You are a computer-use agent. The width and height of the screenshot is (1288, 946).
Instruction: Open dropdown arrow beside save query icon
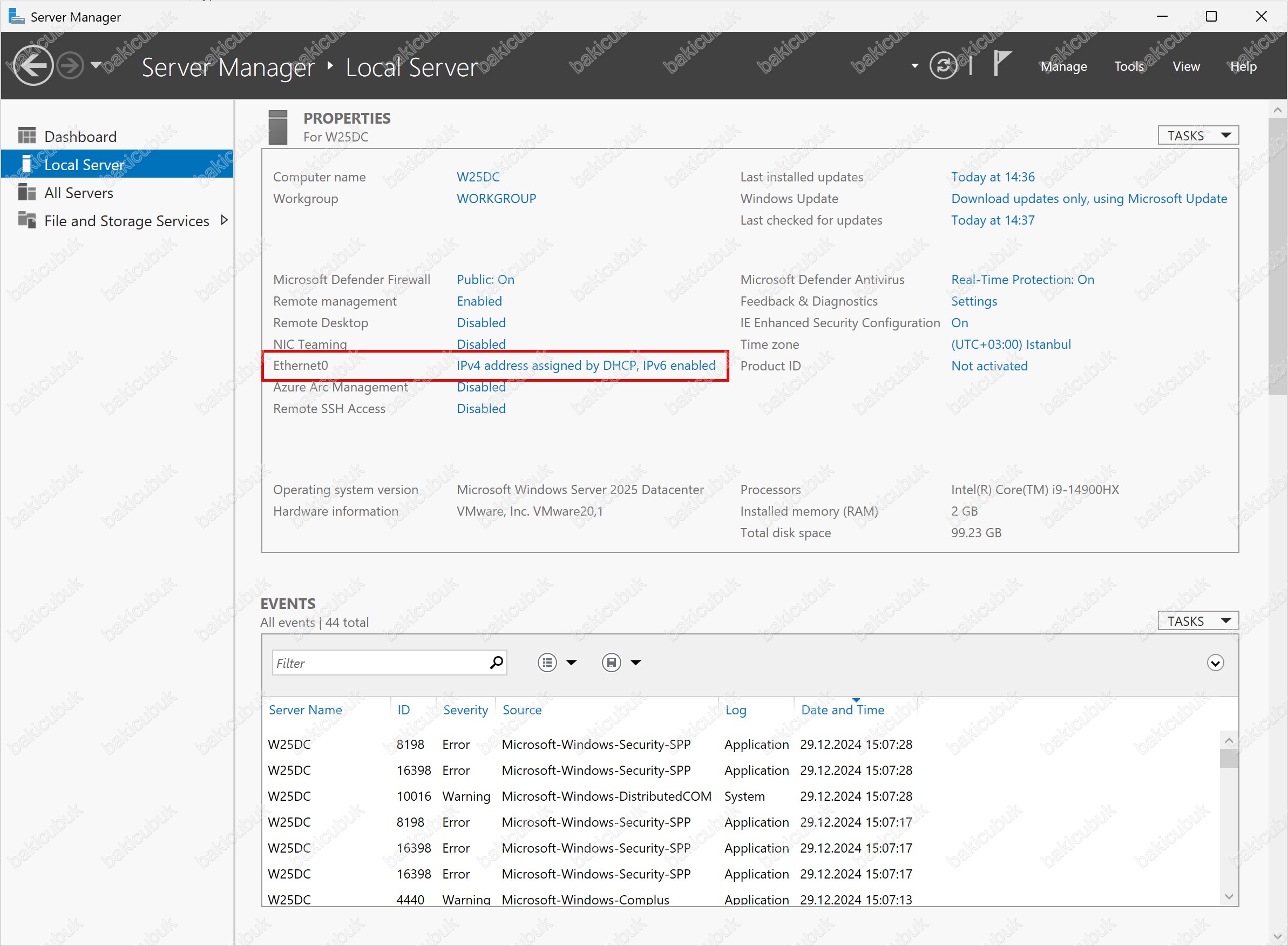coord(635,663)
